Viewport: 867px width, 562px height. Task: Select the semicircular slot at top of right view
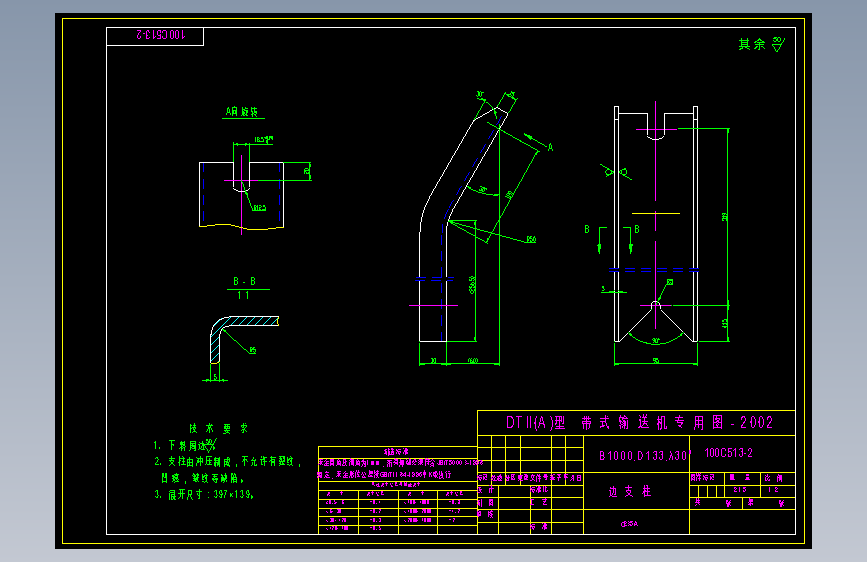click(655, 134)
